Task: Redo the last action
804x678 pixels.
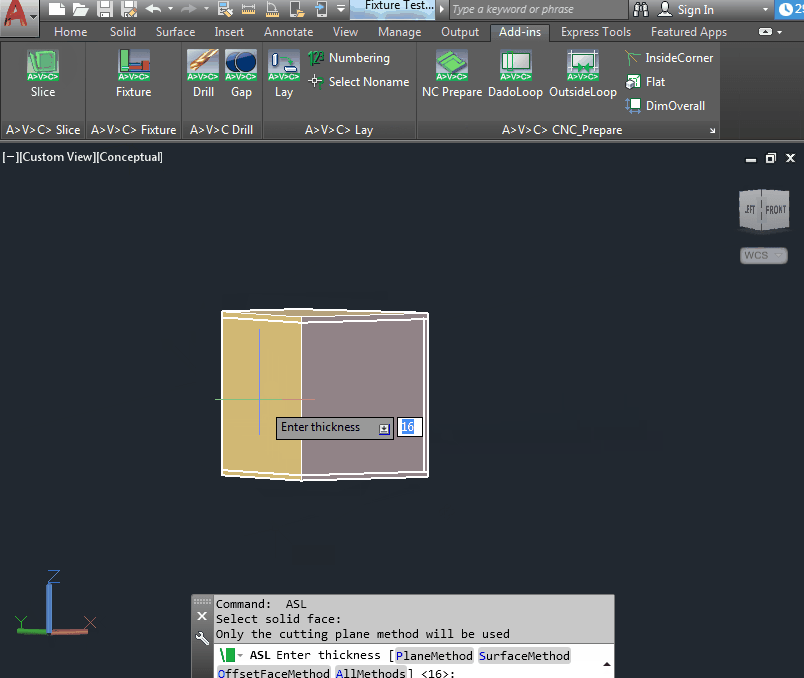Action: pos(189,9)
